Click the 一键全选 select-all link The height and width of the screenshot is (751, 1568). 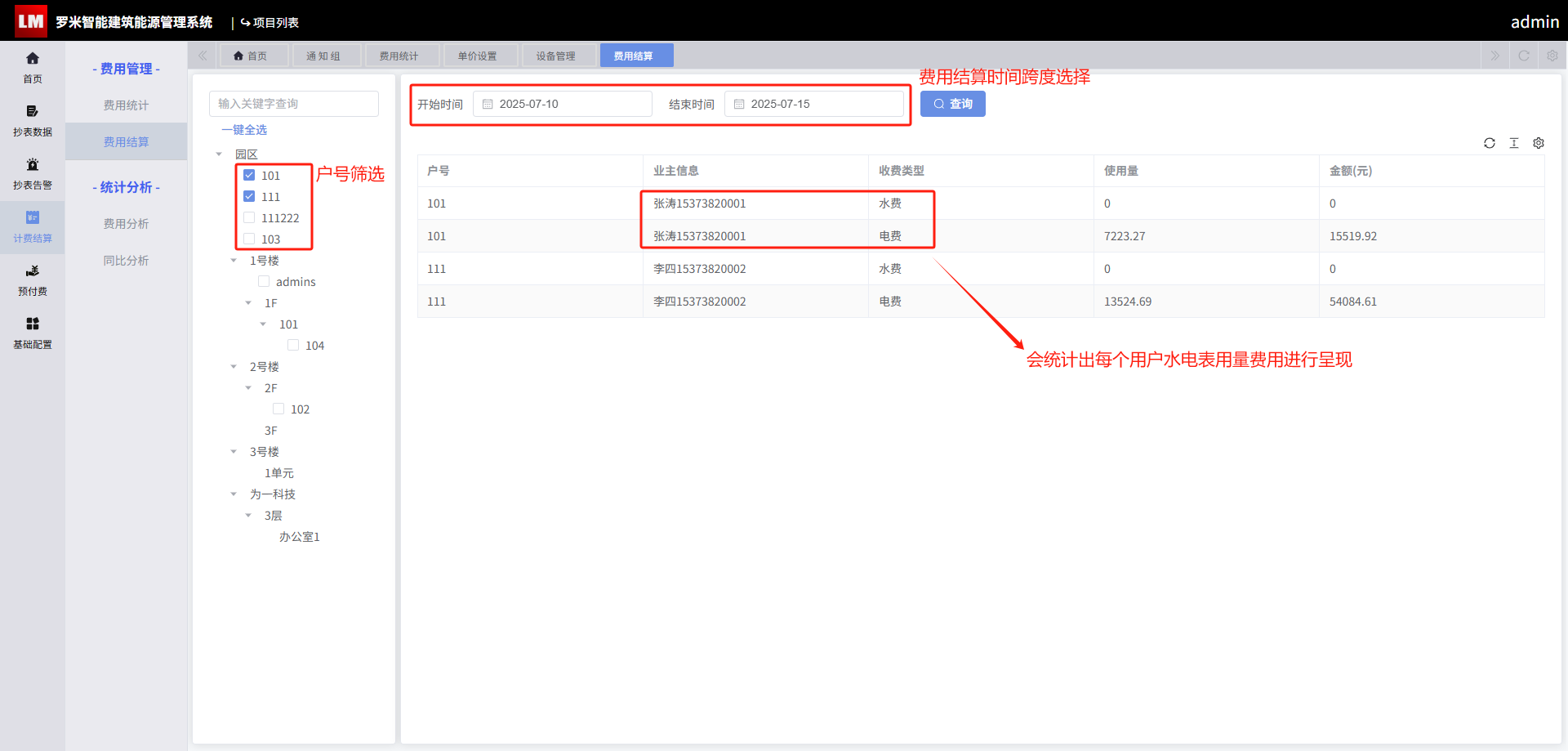[244, 129]
